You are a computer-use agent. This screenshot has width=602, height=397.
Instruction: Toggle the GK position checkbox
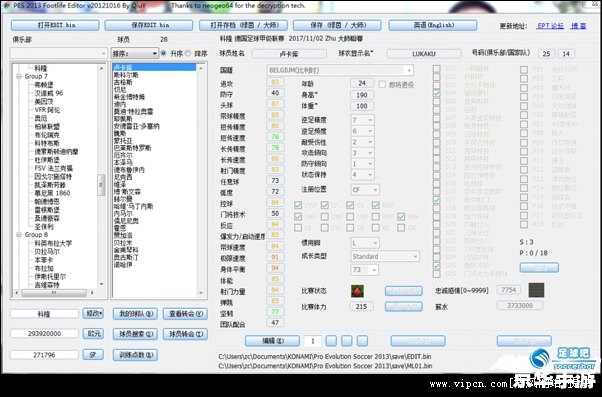[401, 228]
